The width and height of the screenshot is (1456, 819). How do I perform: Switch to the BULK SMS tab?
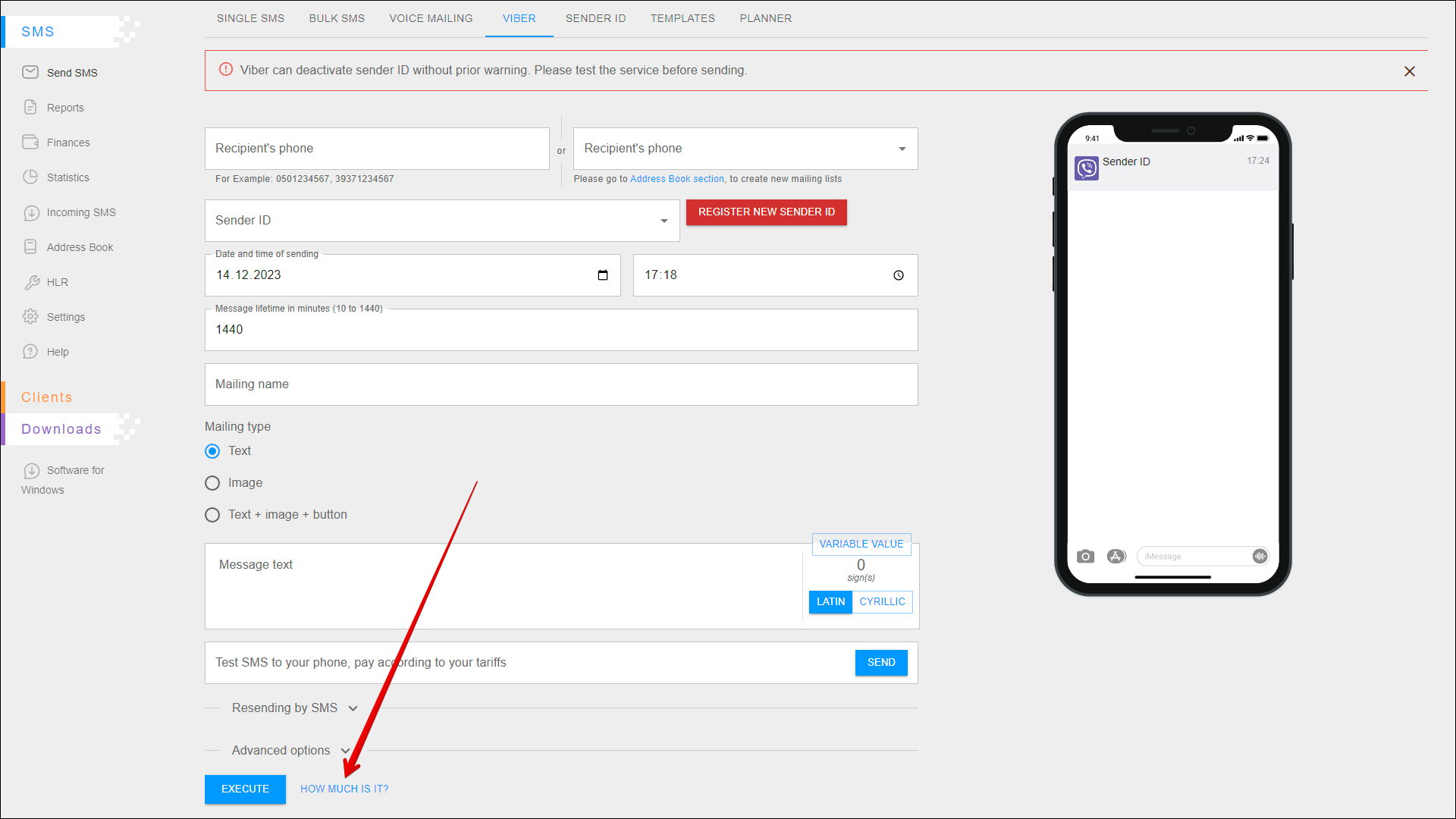(x=337, y=18)
